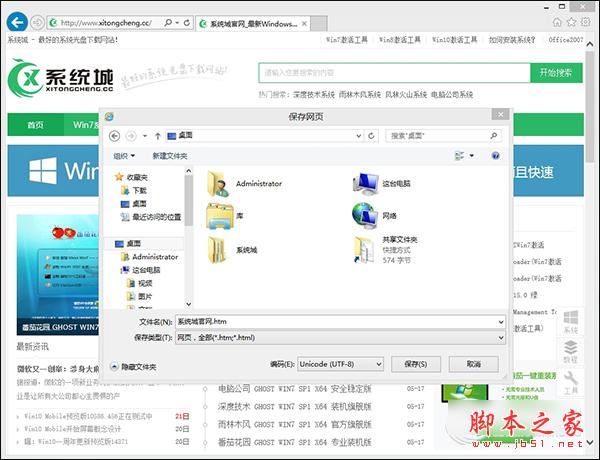This screenshot has height=460, width=600.
Task: Open IE favorites star icon
Action: (571, 22)
